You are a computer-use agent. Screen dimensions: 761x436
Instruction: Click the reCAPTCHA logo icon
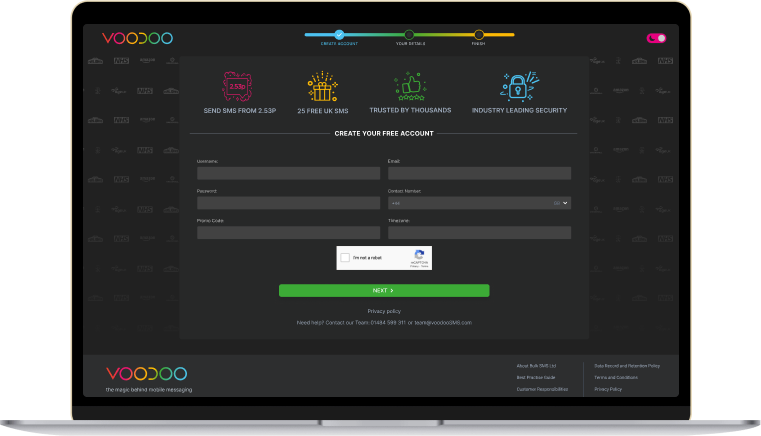coord(421,256)
